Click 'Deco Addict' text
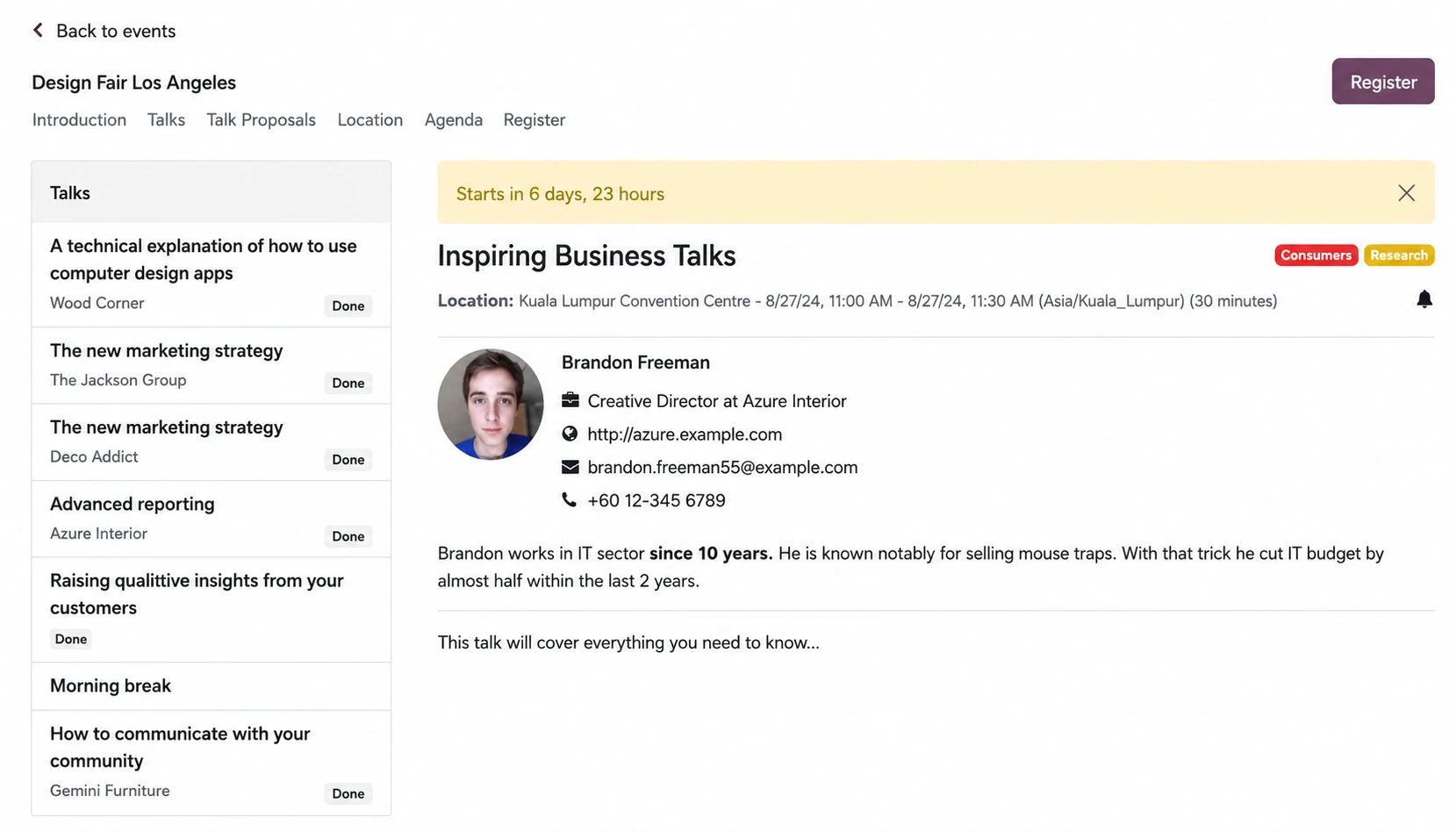1456x832 pixels. pos(94,456)
